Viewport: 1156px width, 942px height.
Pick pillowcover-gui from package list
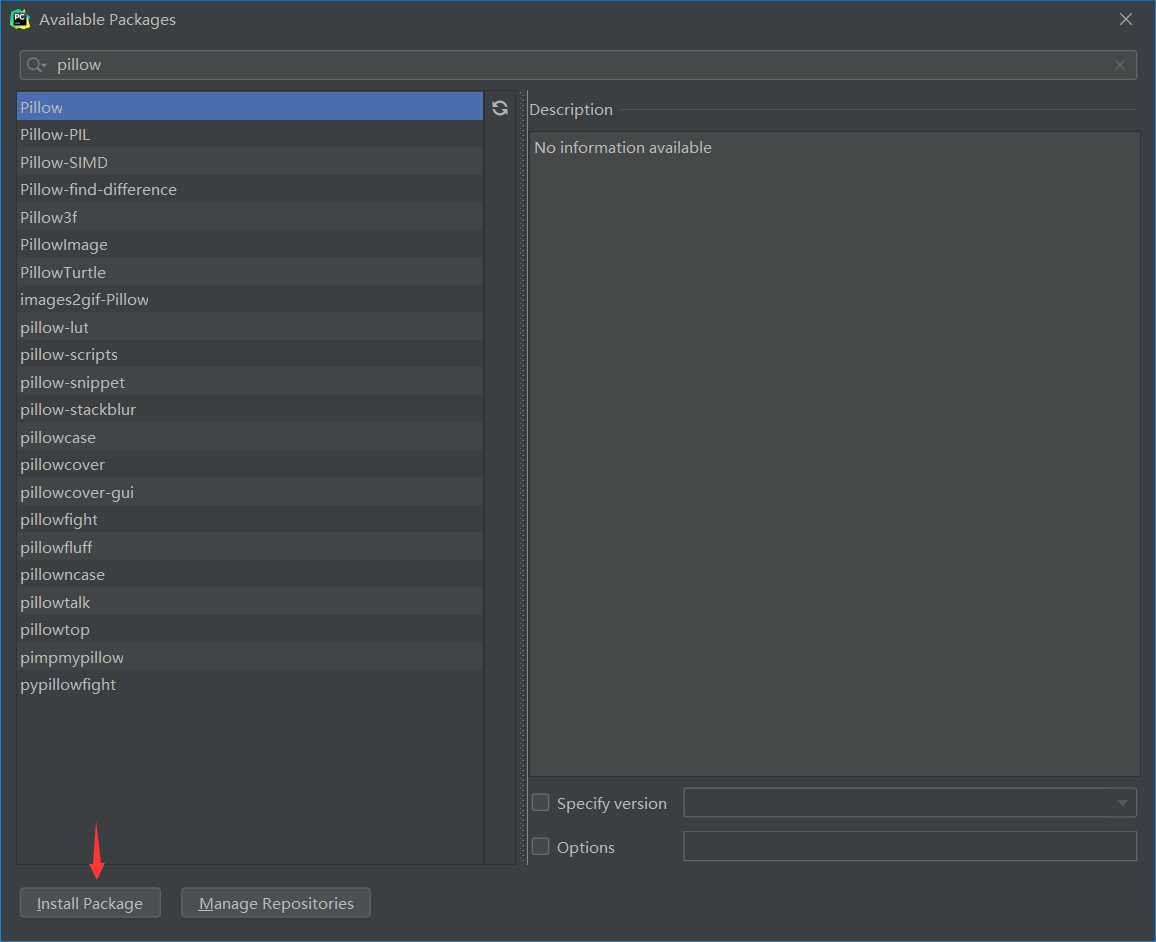coord(77,492)
